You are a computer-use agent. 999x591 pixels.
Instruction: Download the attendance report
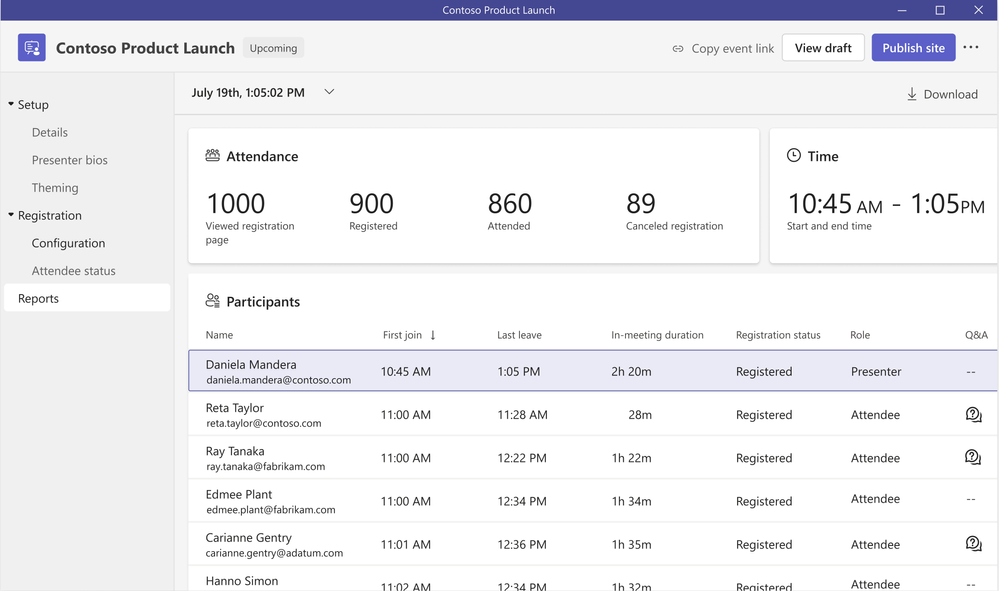[x=942, y=94]
